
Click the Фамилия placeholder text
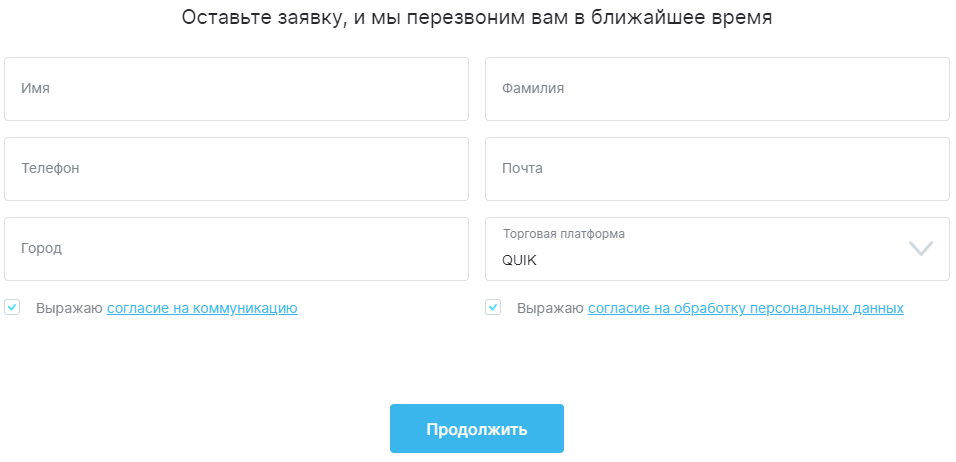tap(533, 89)
